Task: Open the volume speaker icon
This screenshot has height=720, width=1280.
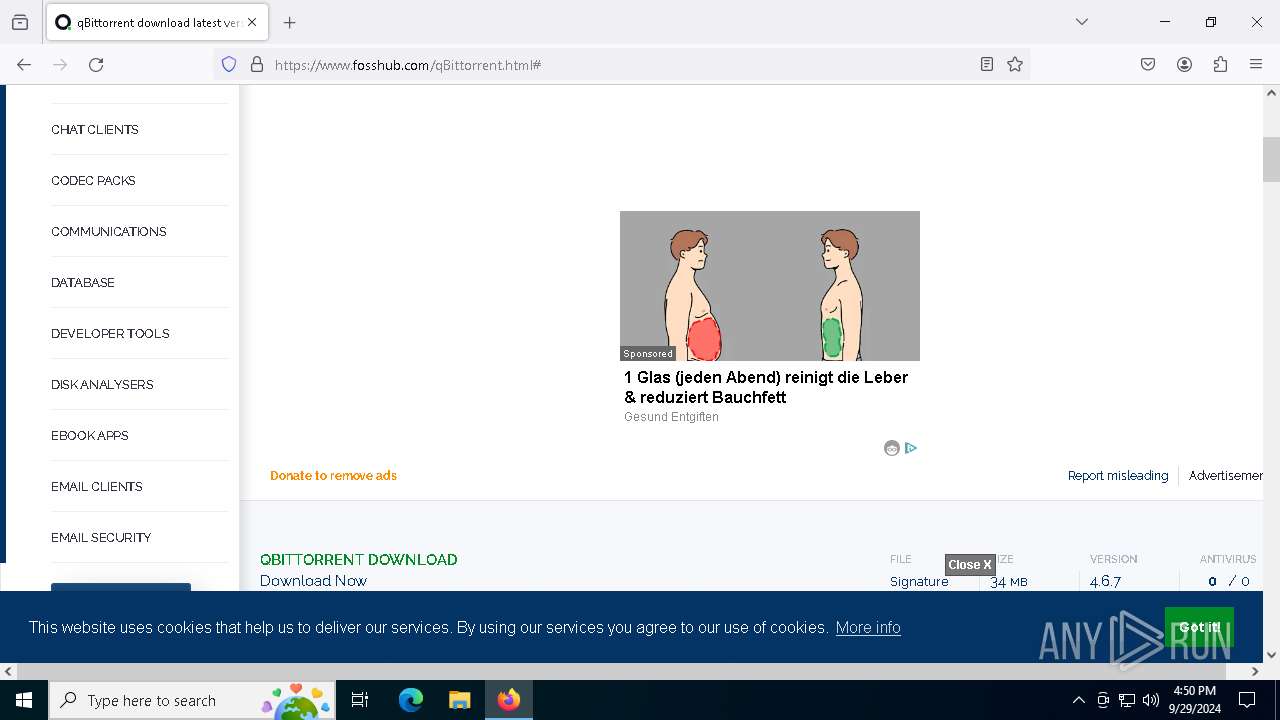Action: click(1151, 700)
